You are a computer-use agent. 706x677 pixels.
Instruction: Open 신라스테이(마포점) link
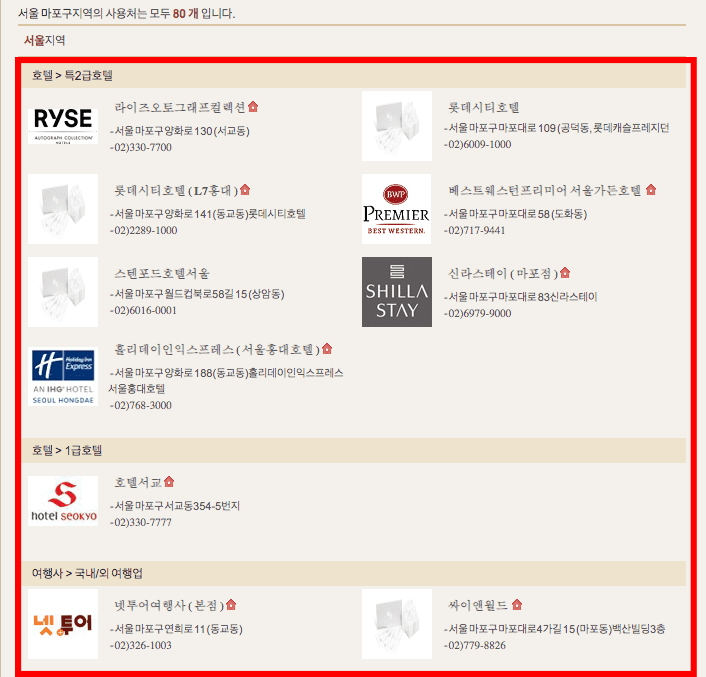pos(503,273)
